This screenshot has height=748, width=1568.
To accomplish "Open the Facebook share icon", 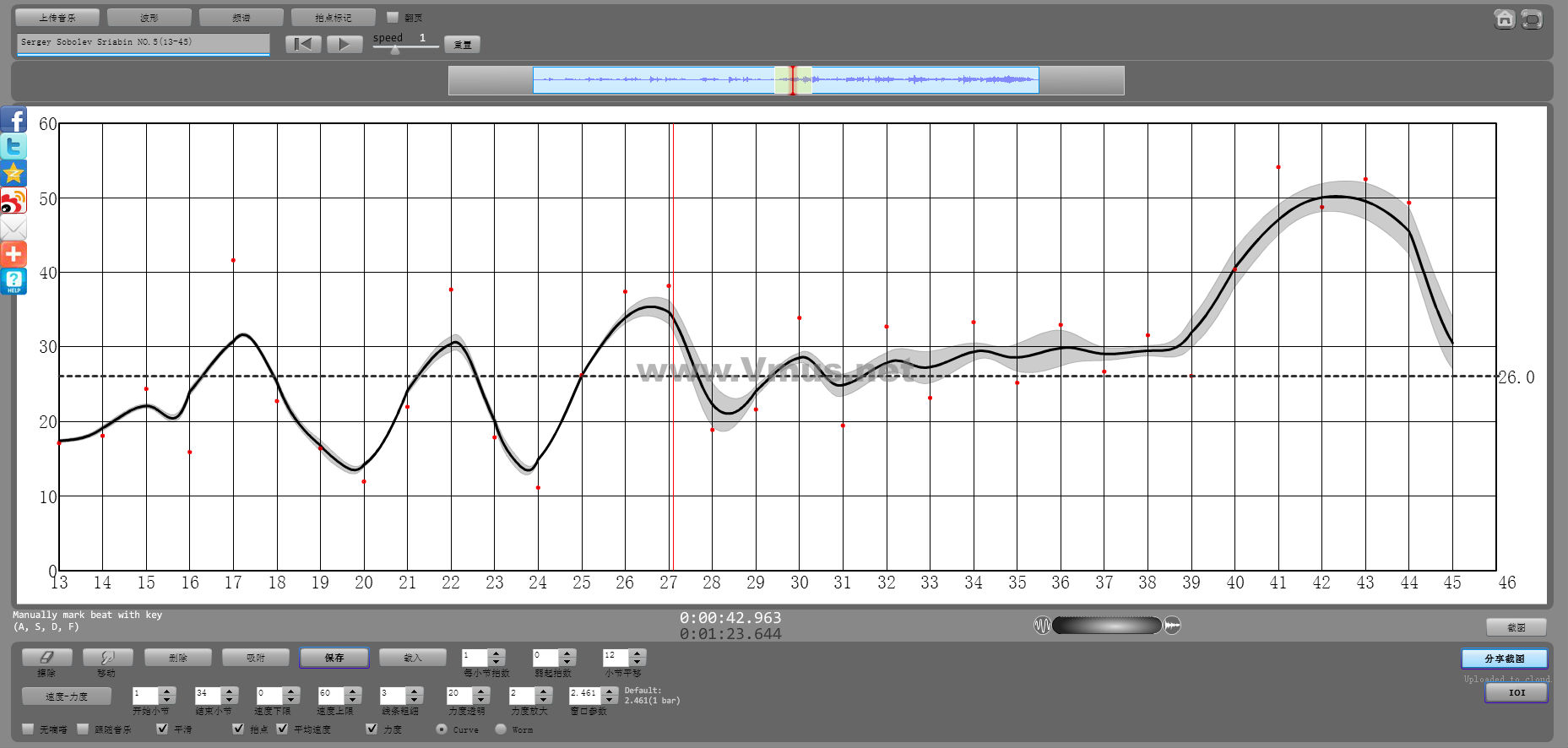I will (x=14, y=120).
